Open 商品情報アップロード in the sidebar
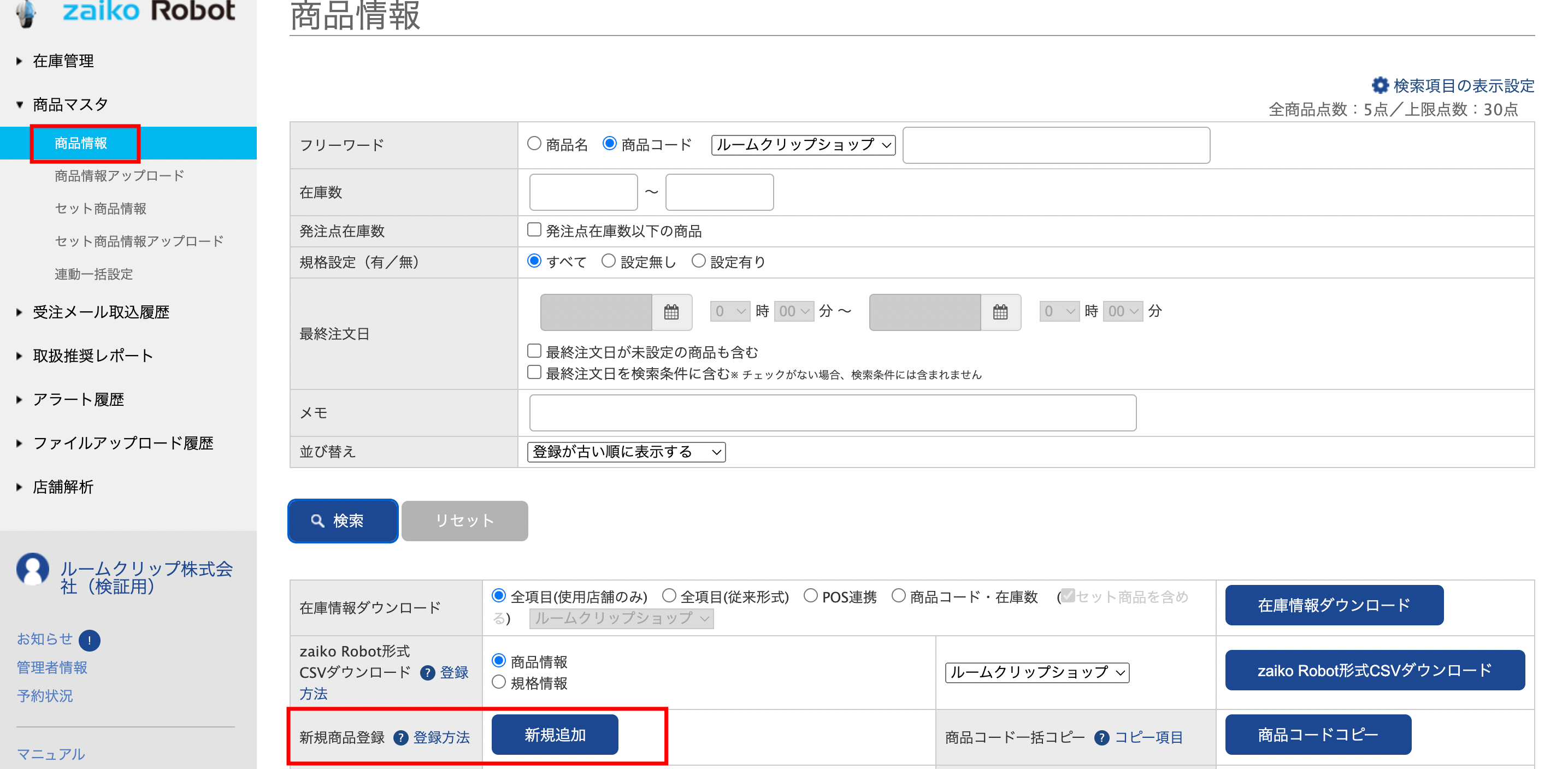1568x769 pixels. (x=119, y=176)
